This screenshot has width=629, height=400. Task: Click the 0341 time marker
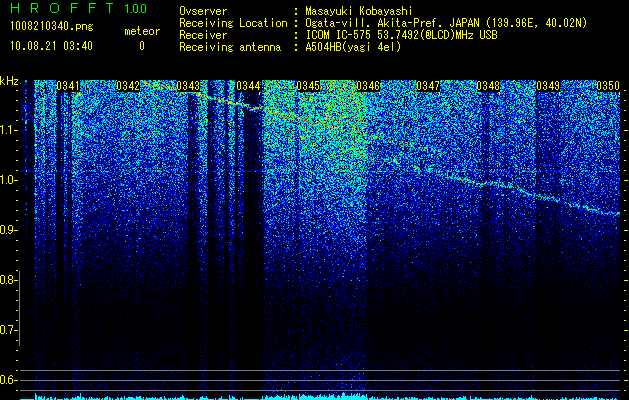[x=68, y=86]
